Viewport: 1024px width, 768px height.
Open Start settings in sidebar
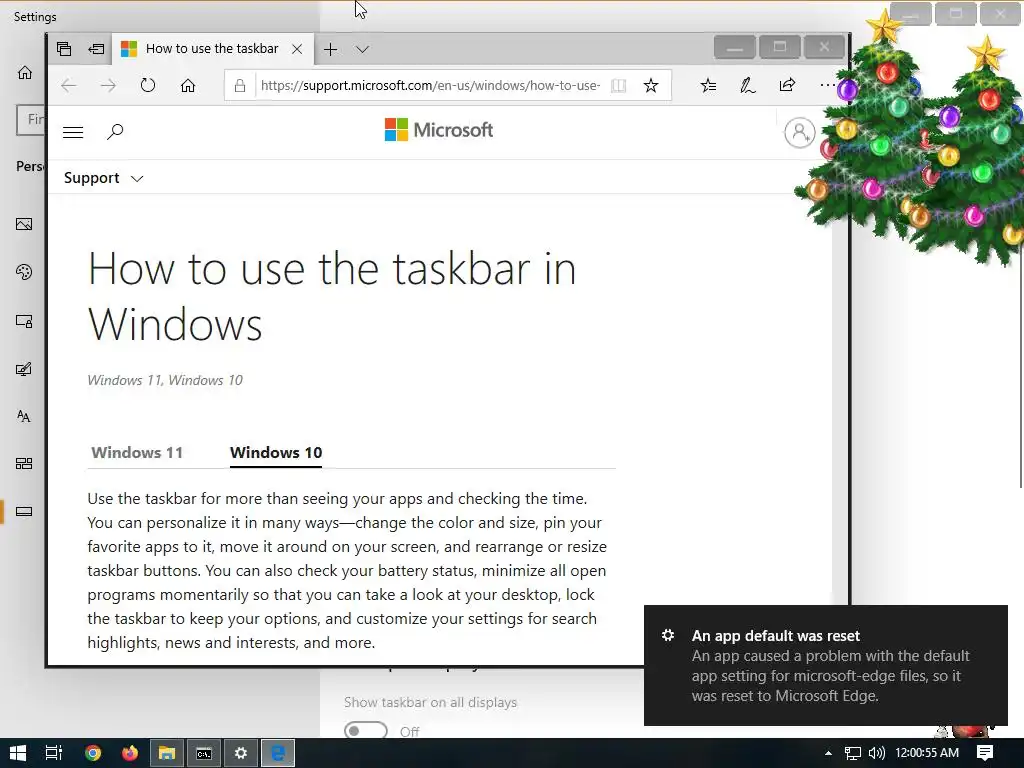click(24, 464)
